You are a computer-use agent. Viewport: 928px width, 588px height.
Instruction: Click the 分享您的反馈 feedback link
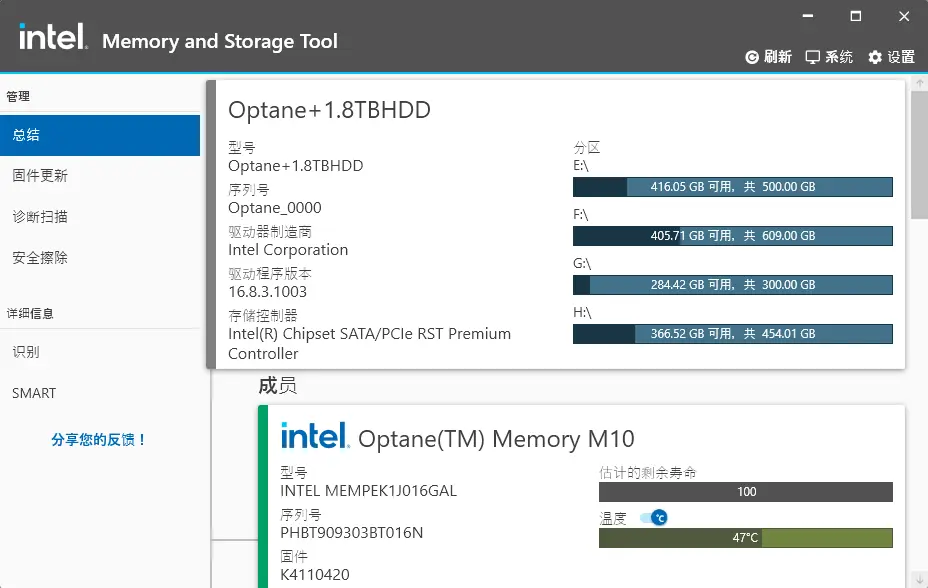[99, 440]
